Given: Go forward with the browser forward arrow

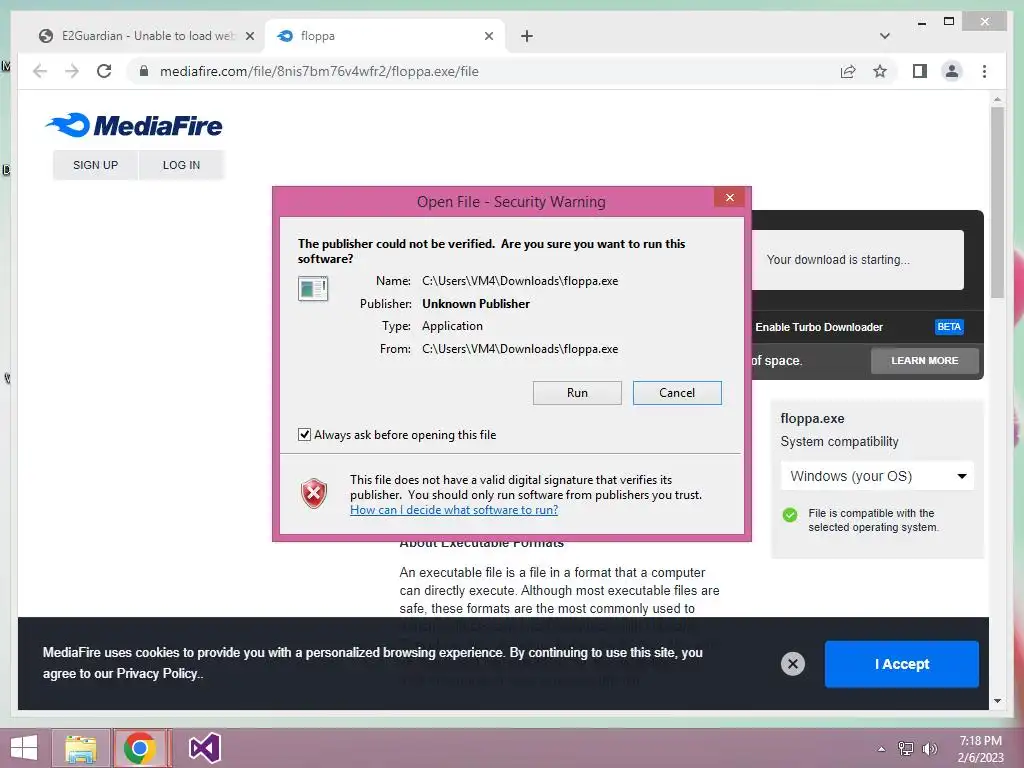Looking at the screenshot, I should (72, 71).
